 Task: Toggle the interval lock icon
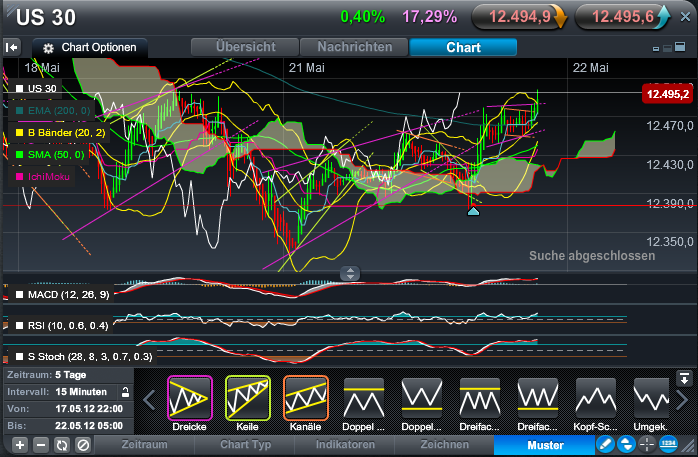click(x=126, y=392)
